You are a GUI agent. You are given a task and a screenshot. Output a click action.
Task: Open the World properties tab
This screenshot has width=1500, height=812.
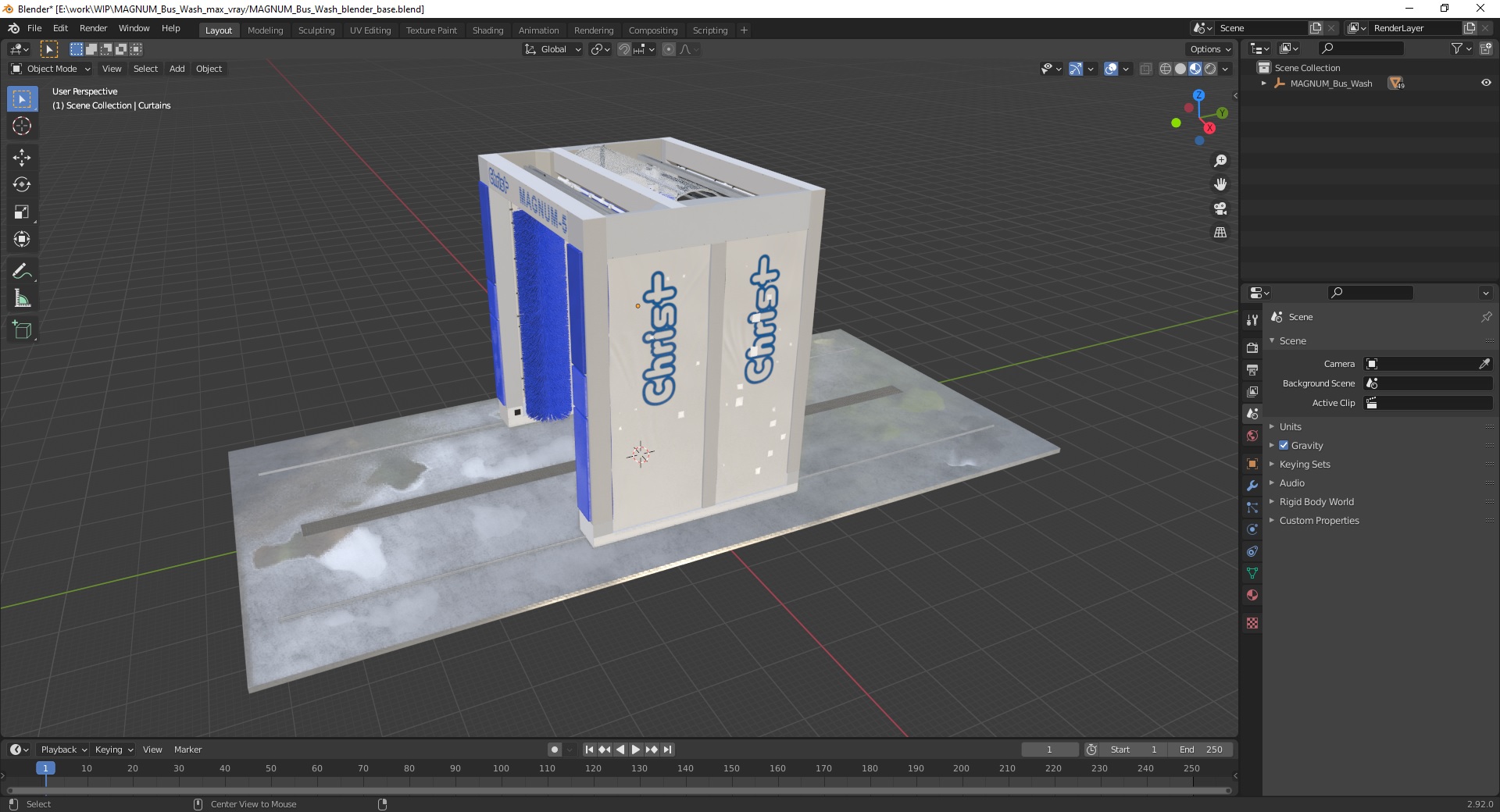coord(1252,436)
